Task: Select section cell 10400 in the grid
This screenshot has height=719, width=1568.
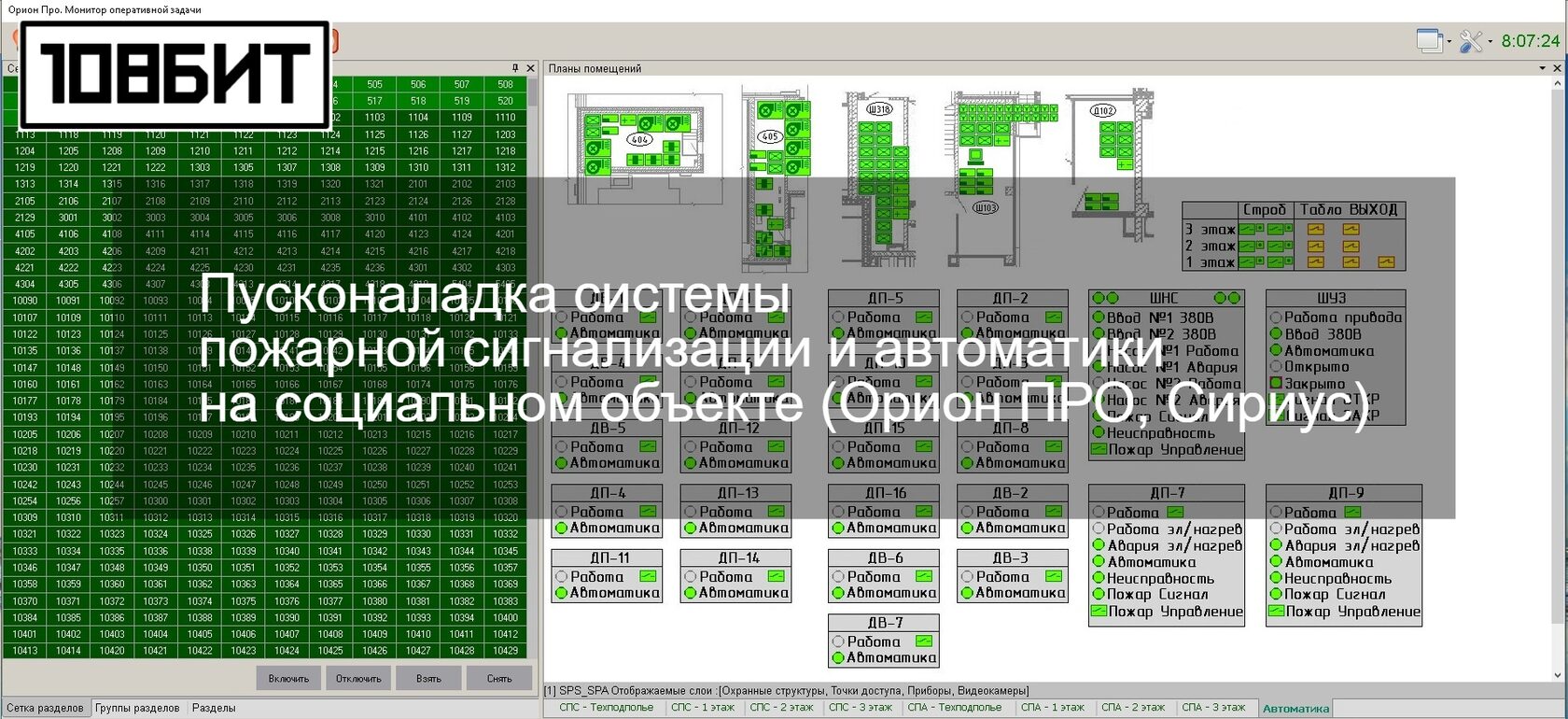Action: pyautogui.click(x=505, y=617)
